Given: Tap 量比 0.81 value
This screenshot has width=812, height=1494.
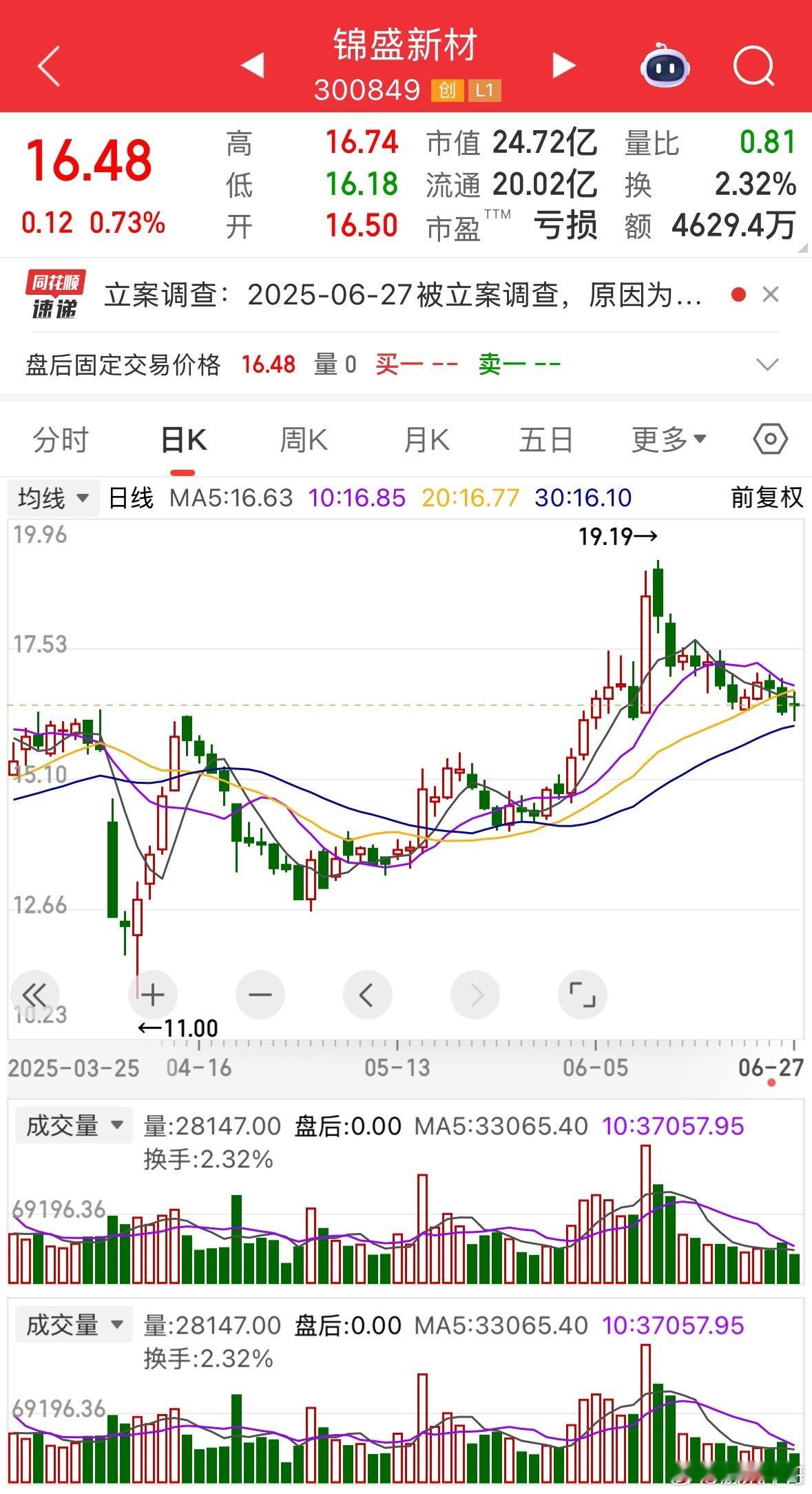Looking at the screenshot, I should (711, 143).
